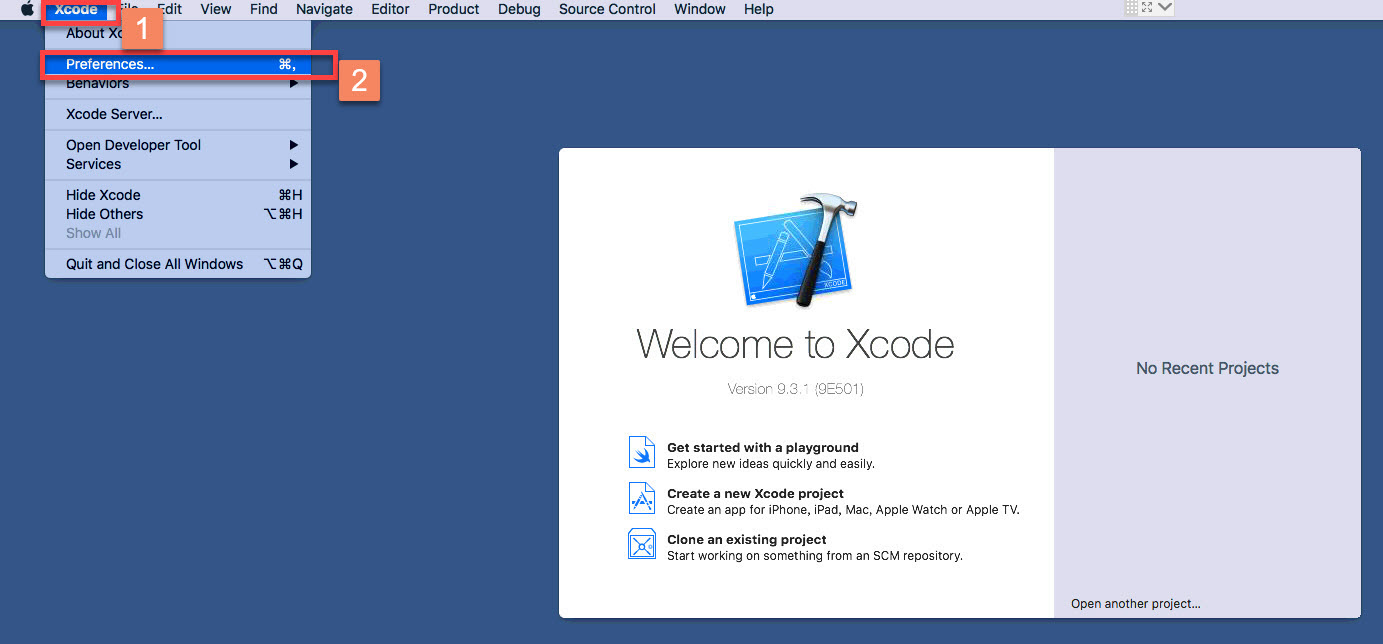Open the Window menu
Screen dimensions: 1383x644
pyautogui.click(x=700, y=9)
